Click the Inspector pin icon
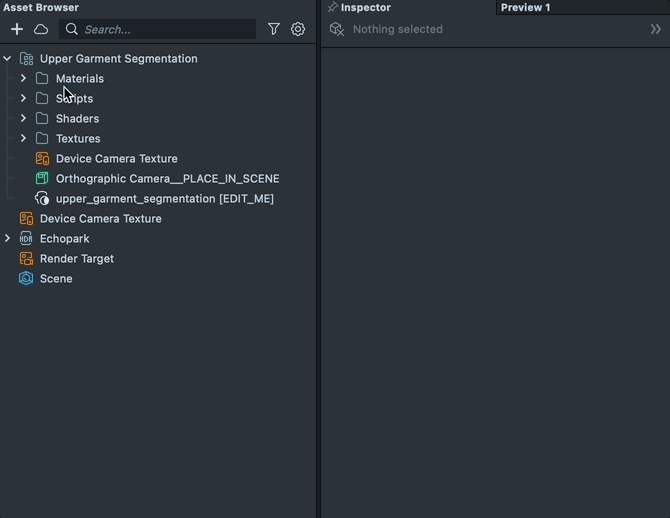670x518 pixels. pos(333,8)
